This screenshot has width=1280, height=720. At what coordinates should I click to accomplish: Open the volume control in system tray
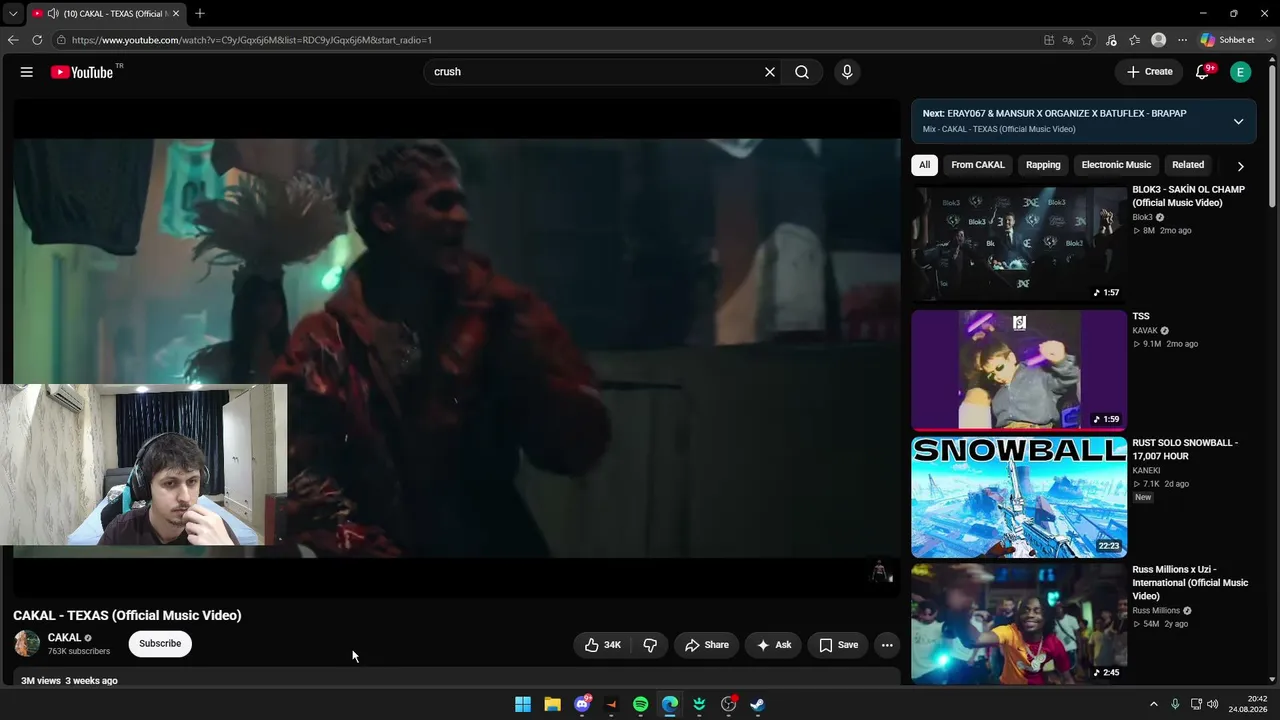pyautogui.click(x=1214, y=704)
